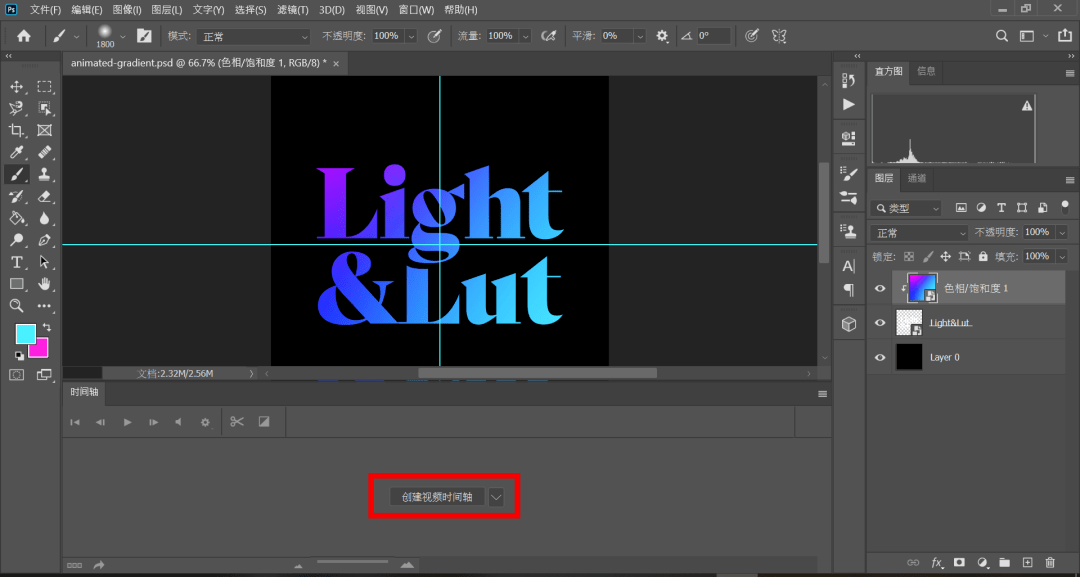1080x577 pixels.
Task: Click the scissors split-at-playhead icon
Action: [x=237, y=421]
